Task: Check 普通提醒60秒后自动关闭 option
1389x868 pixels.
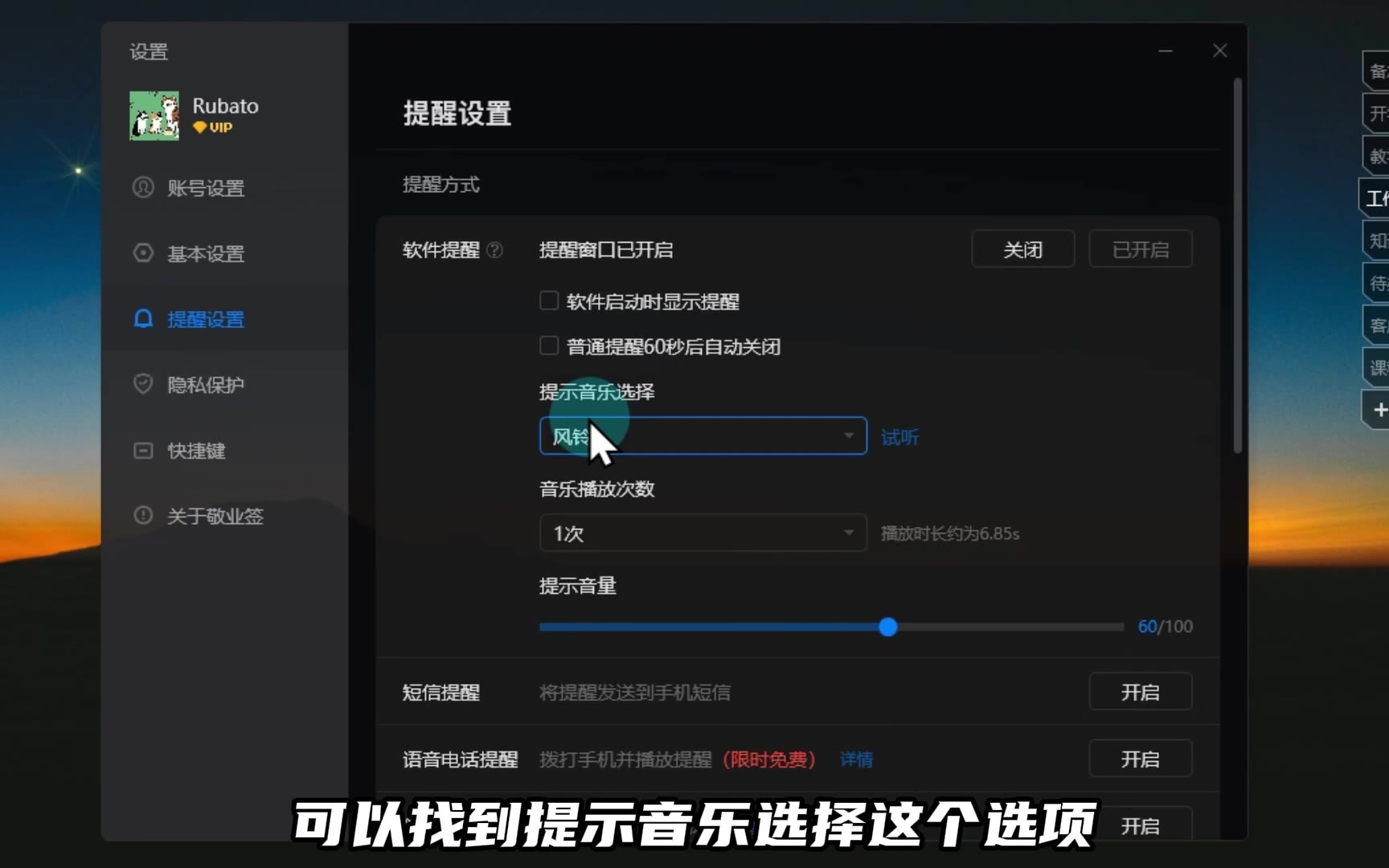Action: coord(549,346)
